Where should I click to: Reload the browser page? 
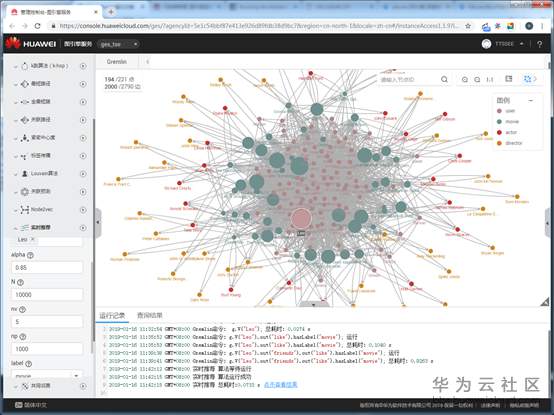(37, 26)
